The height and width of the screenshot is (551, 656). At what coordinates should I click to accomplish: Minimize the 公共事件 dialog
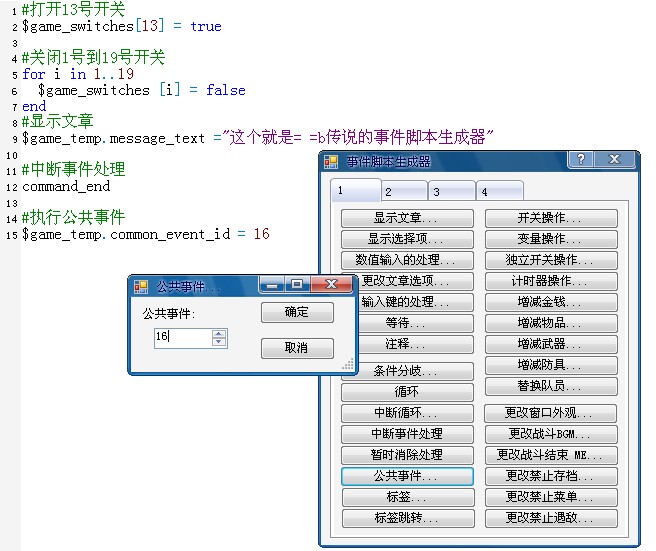[x=272, y=284]
